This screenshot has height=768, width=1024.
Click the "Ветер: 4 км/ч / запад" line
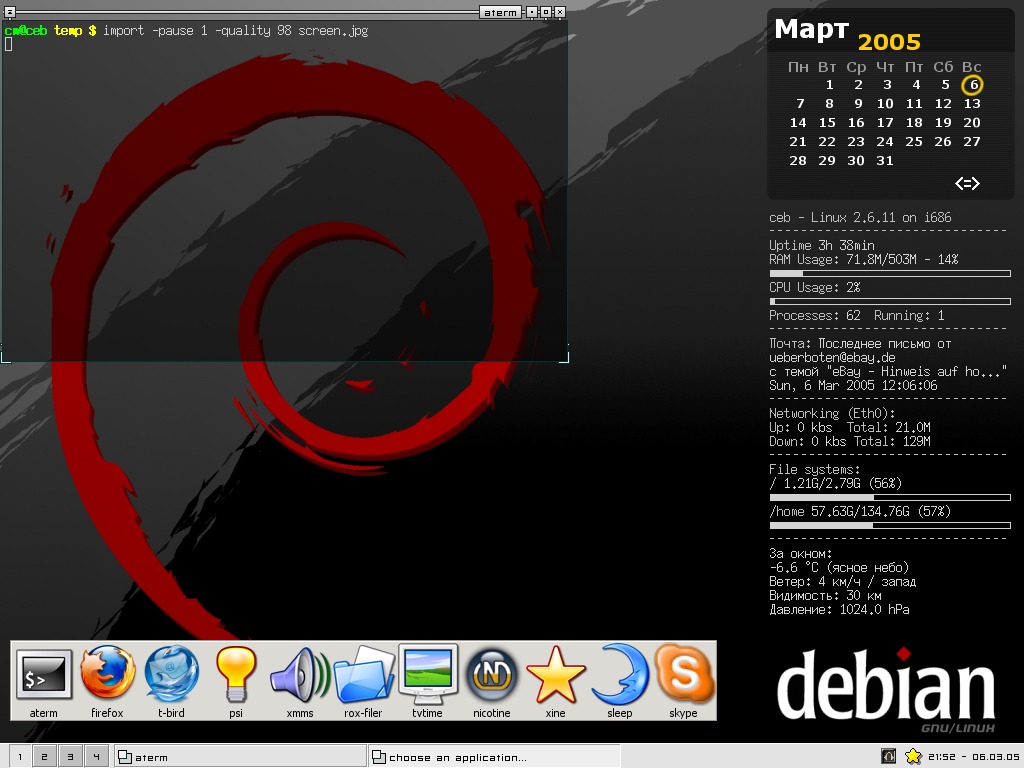click(x=842, y=582)
